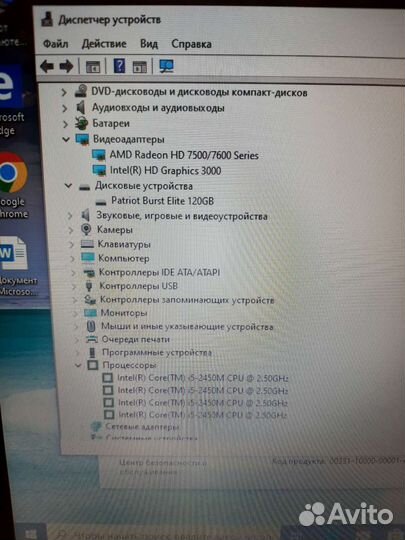Click the scan for hardware changes monitor icon

point(167,66)
